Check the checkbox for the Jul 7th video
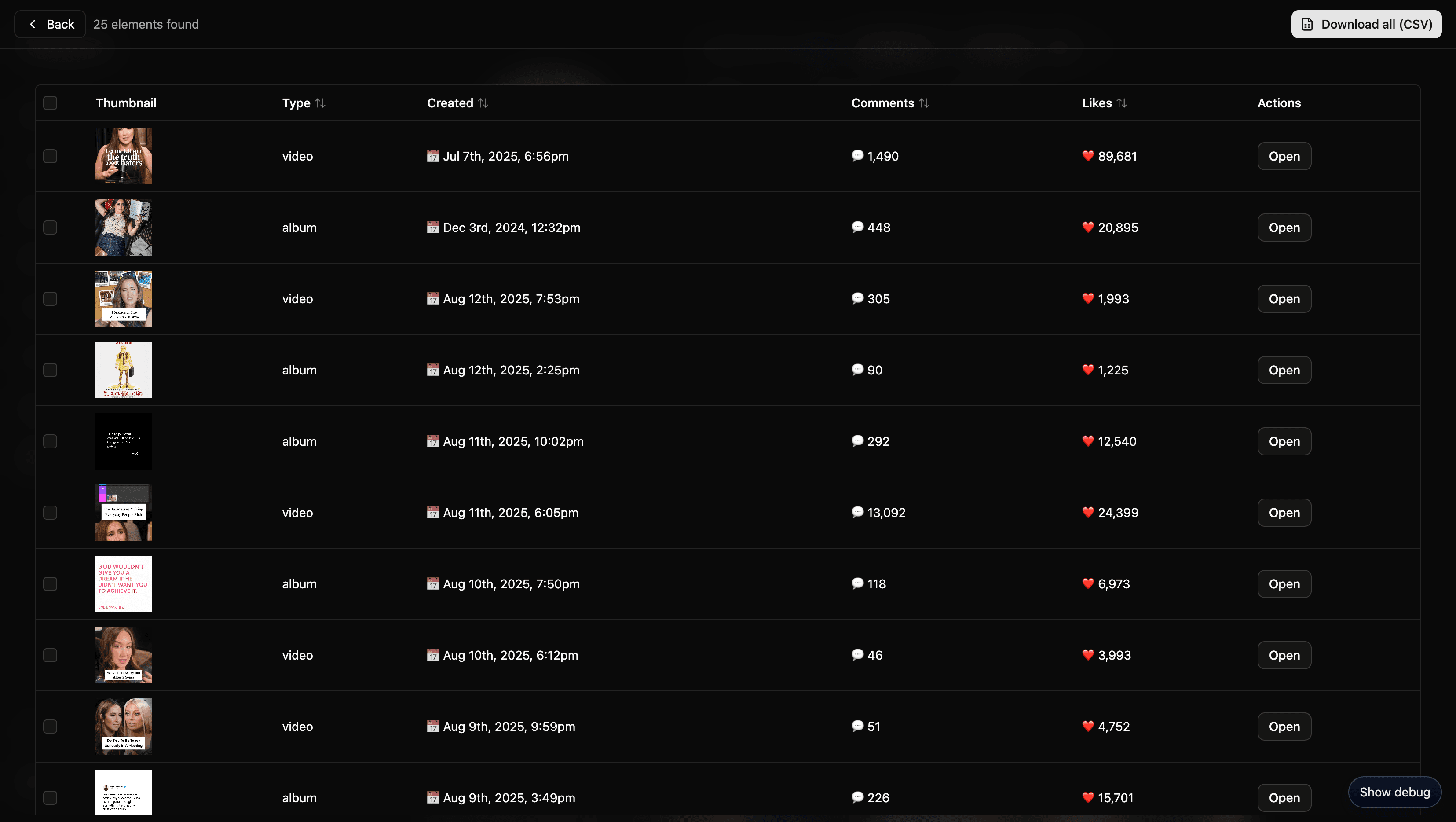 coord(50,156)
